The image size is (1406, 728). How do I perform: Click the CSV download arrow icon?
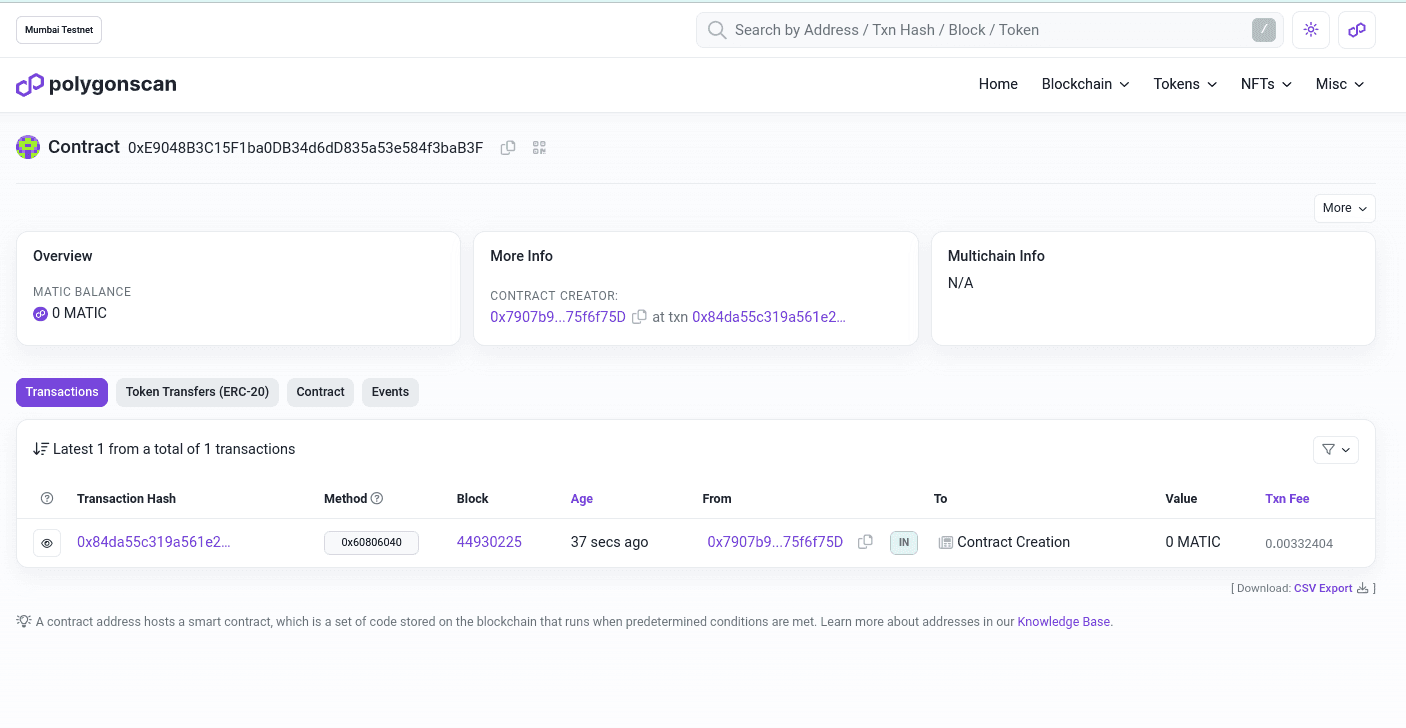[1362, 588]
